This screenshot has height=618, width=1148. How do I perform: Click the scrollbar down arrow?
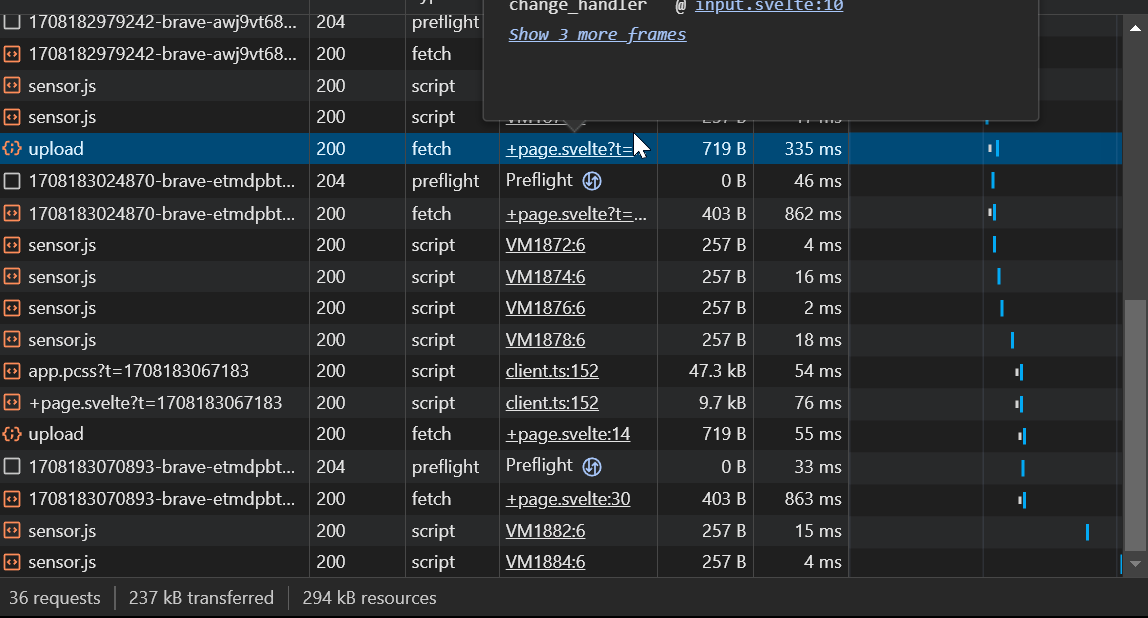click(x=1134, y=565)
